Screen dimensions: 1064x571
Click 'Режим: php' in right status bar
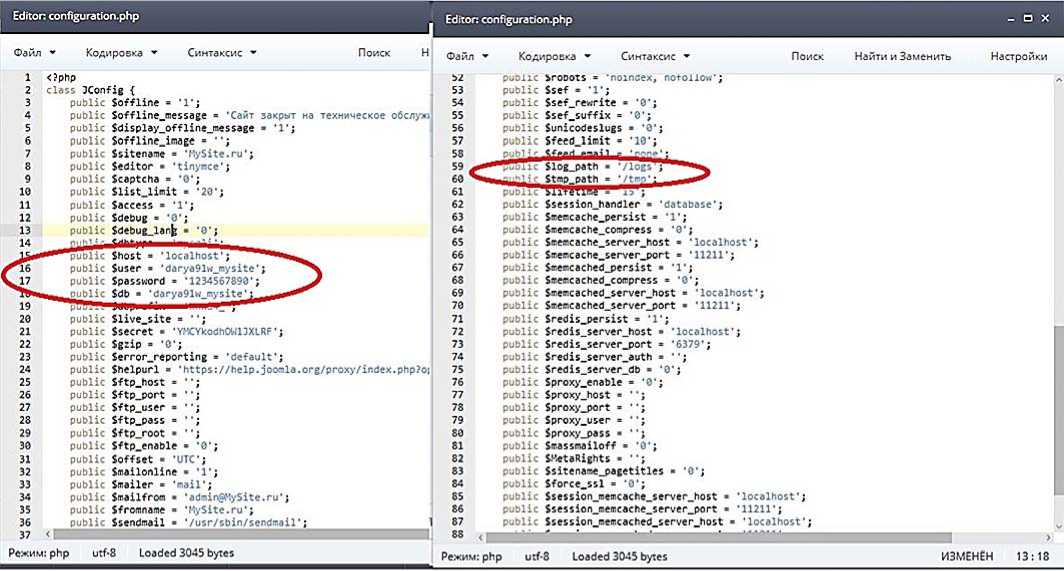[x=472, y=556]
